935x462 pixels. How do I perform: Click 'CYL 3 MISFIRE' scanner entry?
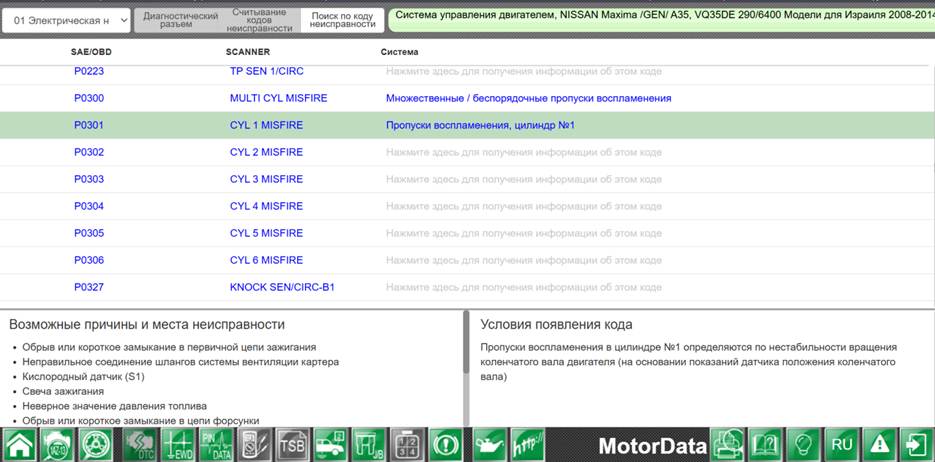pos(266,179)
